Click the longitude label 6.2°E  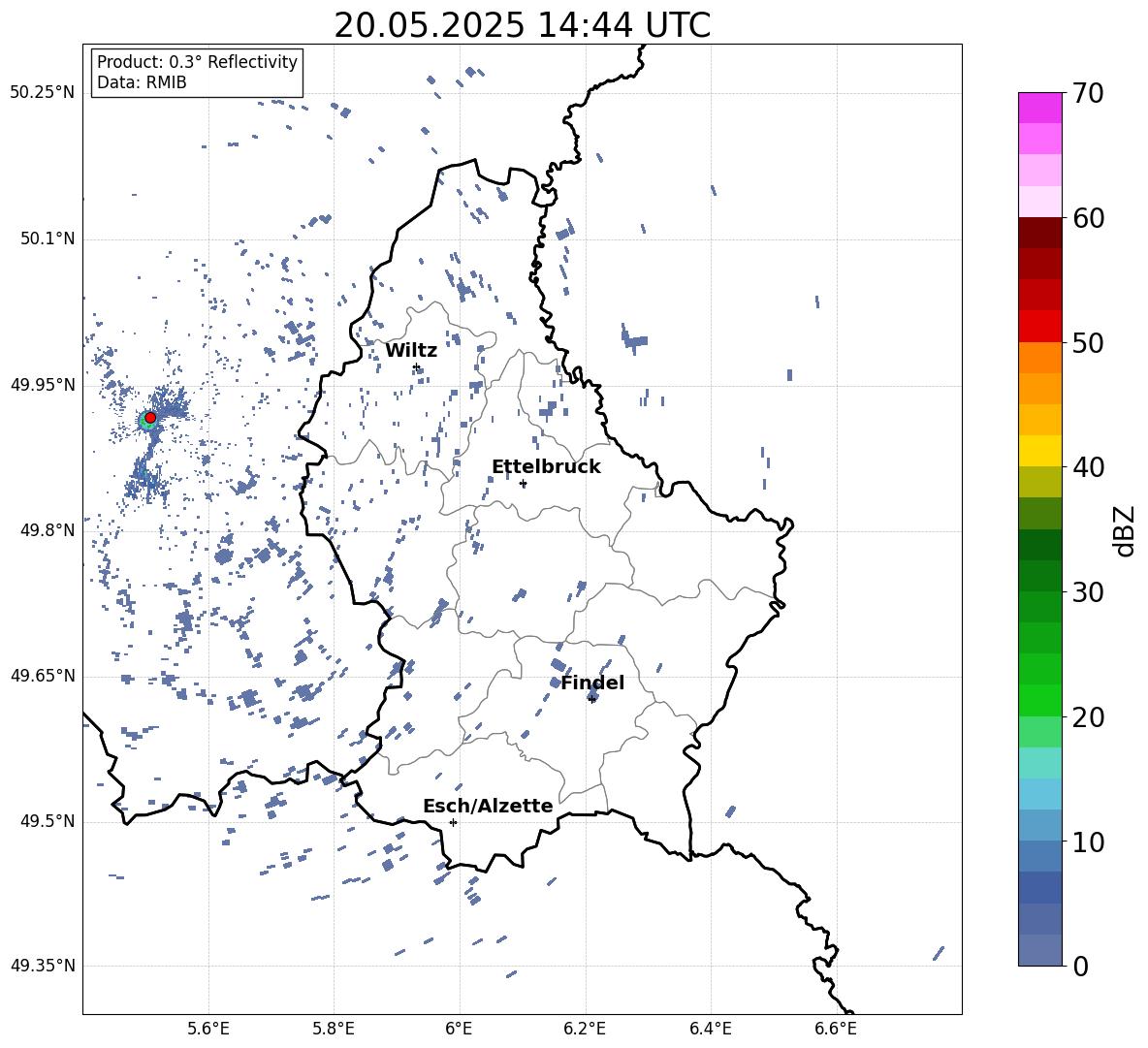coord(585,1029)
